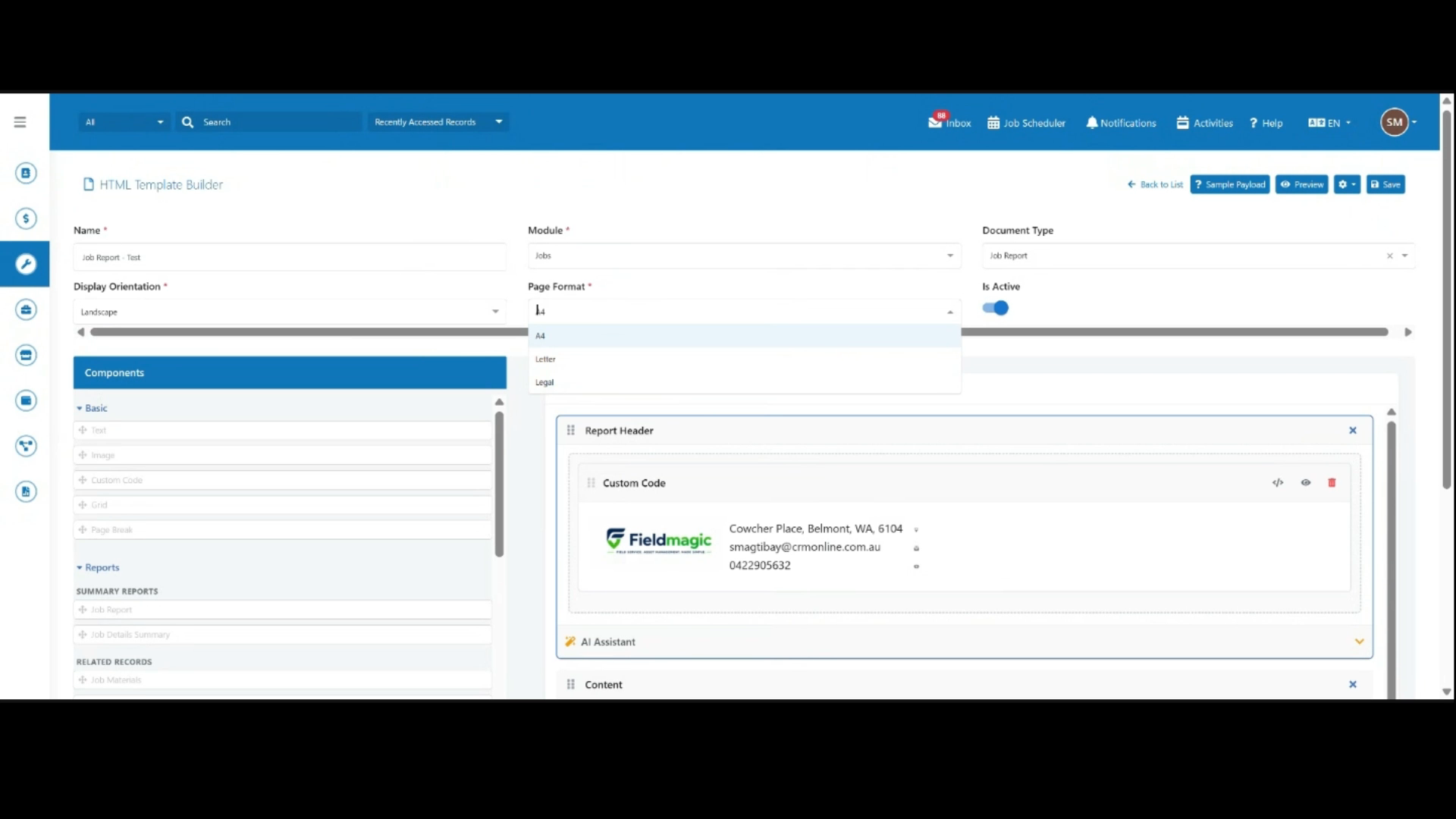
Task: Click the Sample Payload button
Action: click(1230, 184)
